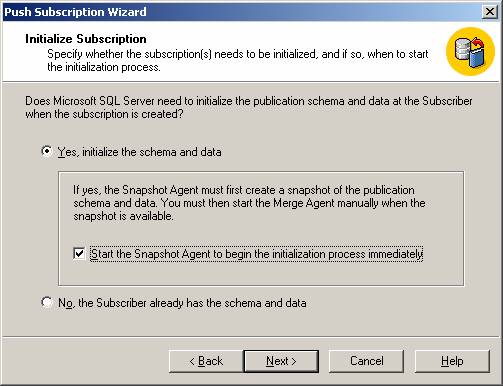
Task: Select the Yes, initialize schema radio button
Action: [x=47, y=152]
